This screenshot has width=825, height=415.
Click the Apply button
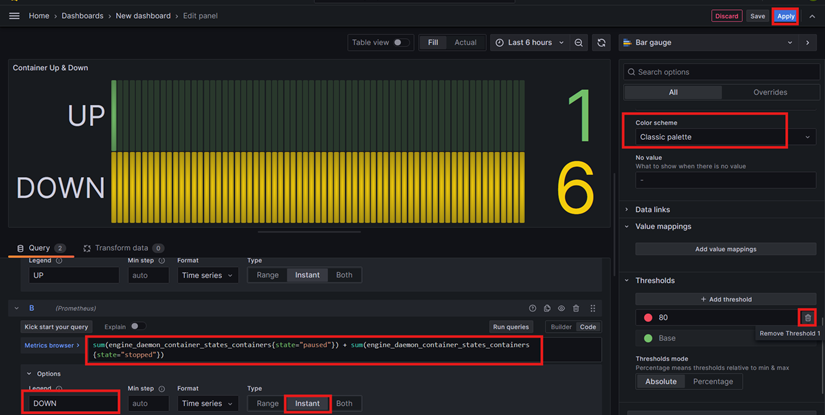pyautogui.click(x=786, y=16)
